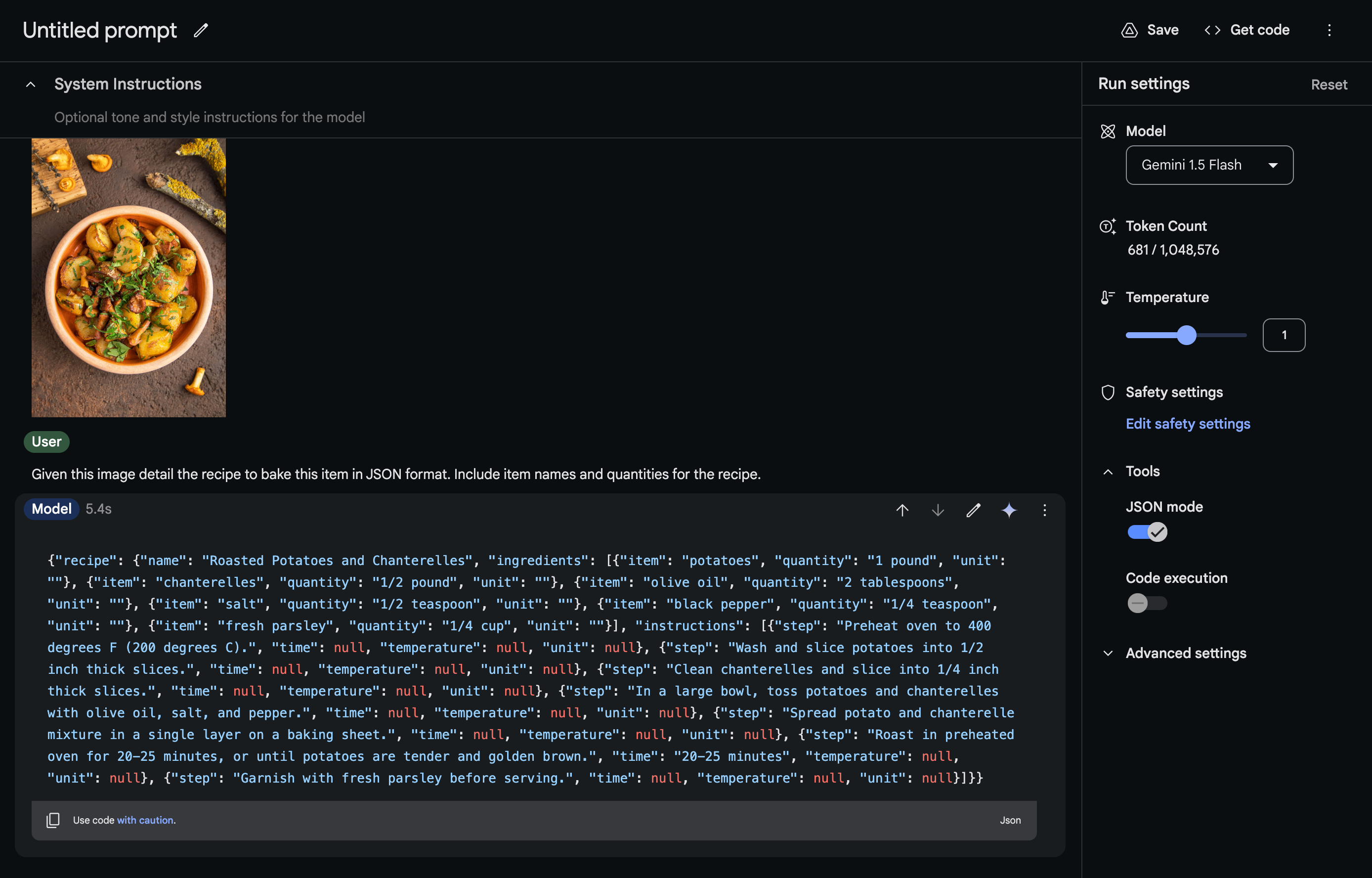
Task: Click the token count value 681 / 1,048,576
Action: [1173, 250]
